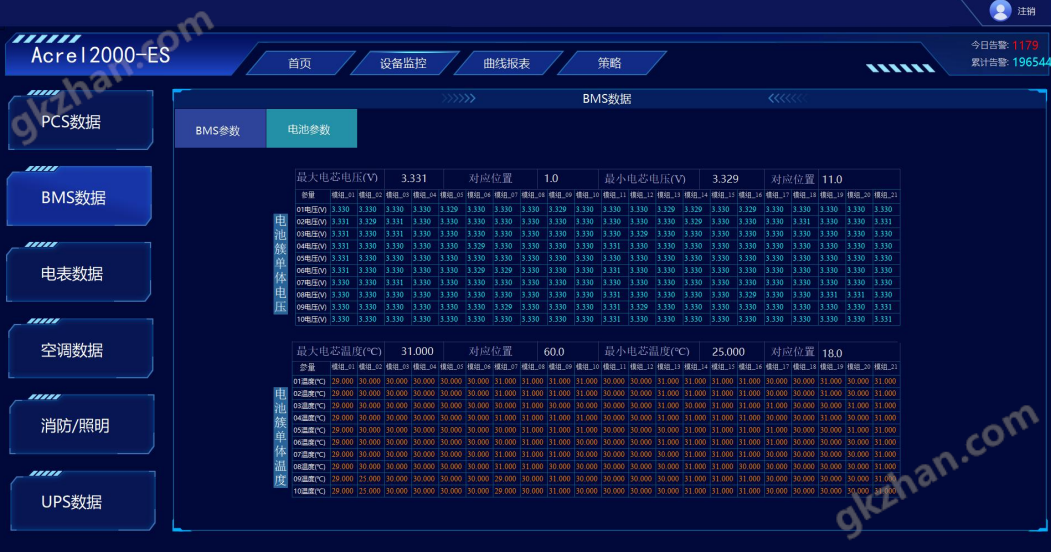Viewport: 1051px width, 552px height.
Task: Open the UPS数据 sidebar section
Action: (x=82, y=501)
